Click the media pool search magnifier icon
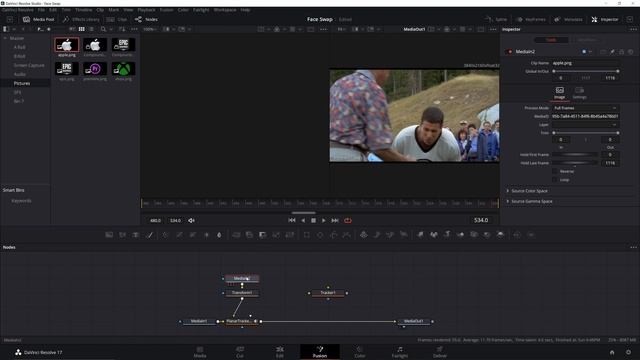 pyautogui.click(x=103, y=29)
